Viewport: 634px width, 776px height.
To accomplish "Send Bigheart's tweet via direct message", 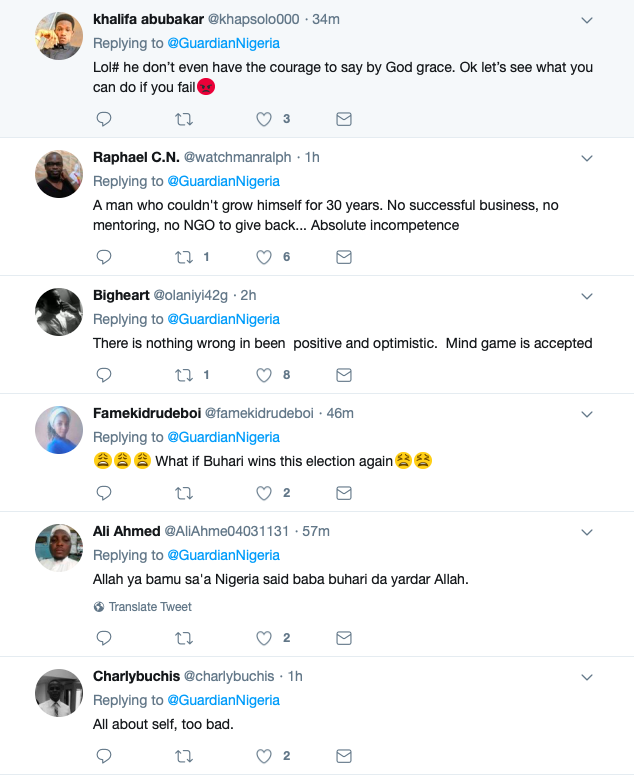I will [x=343, y=375].
